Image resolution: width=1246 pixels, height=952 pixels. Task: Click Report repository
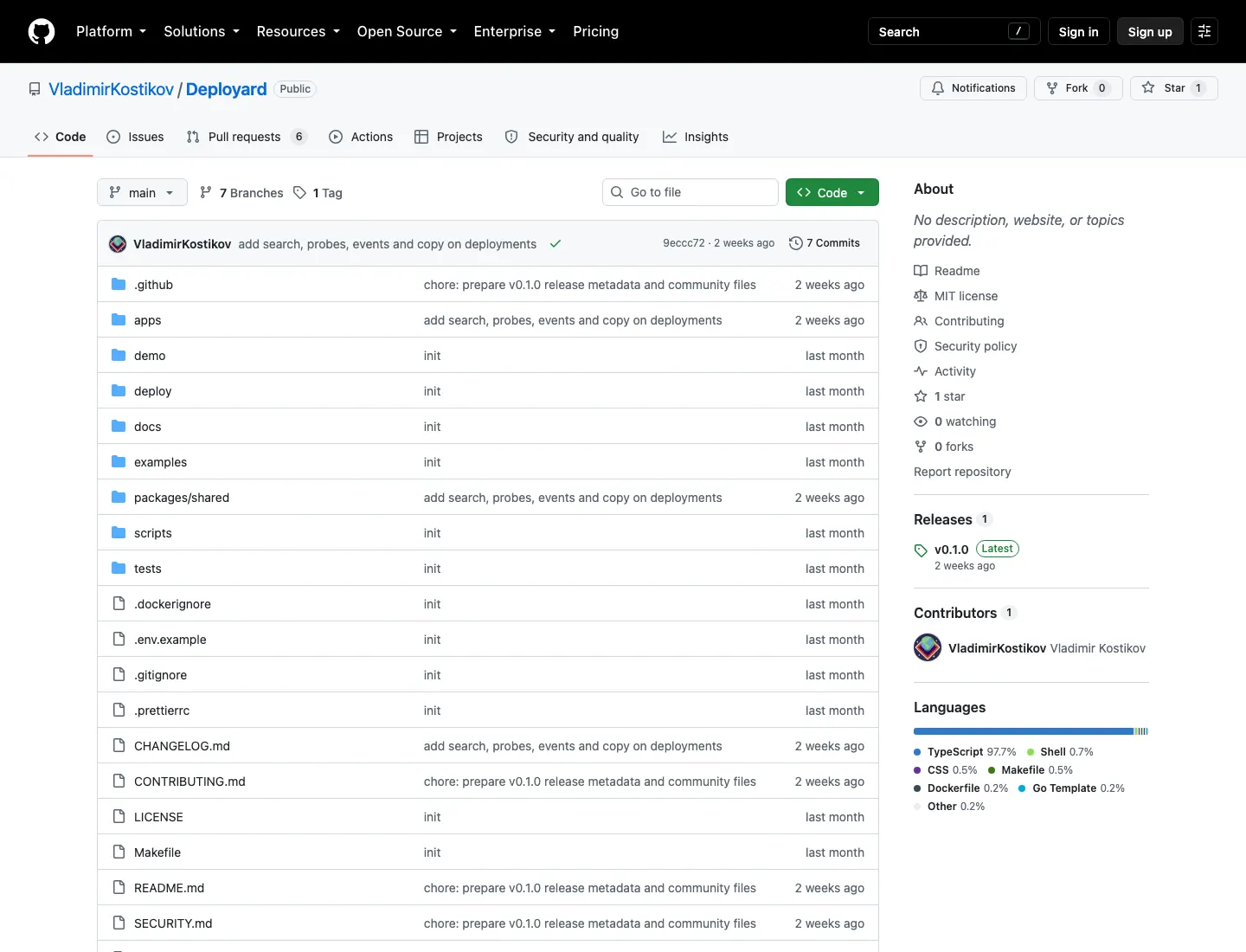962,472
